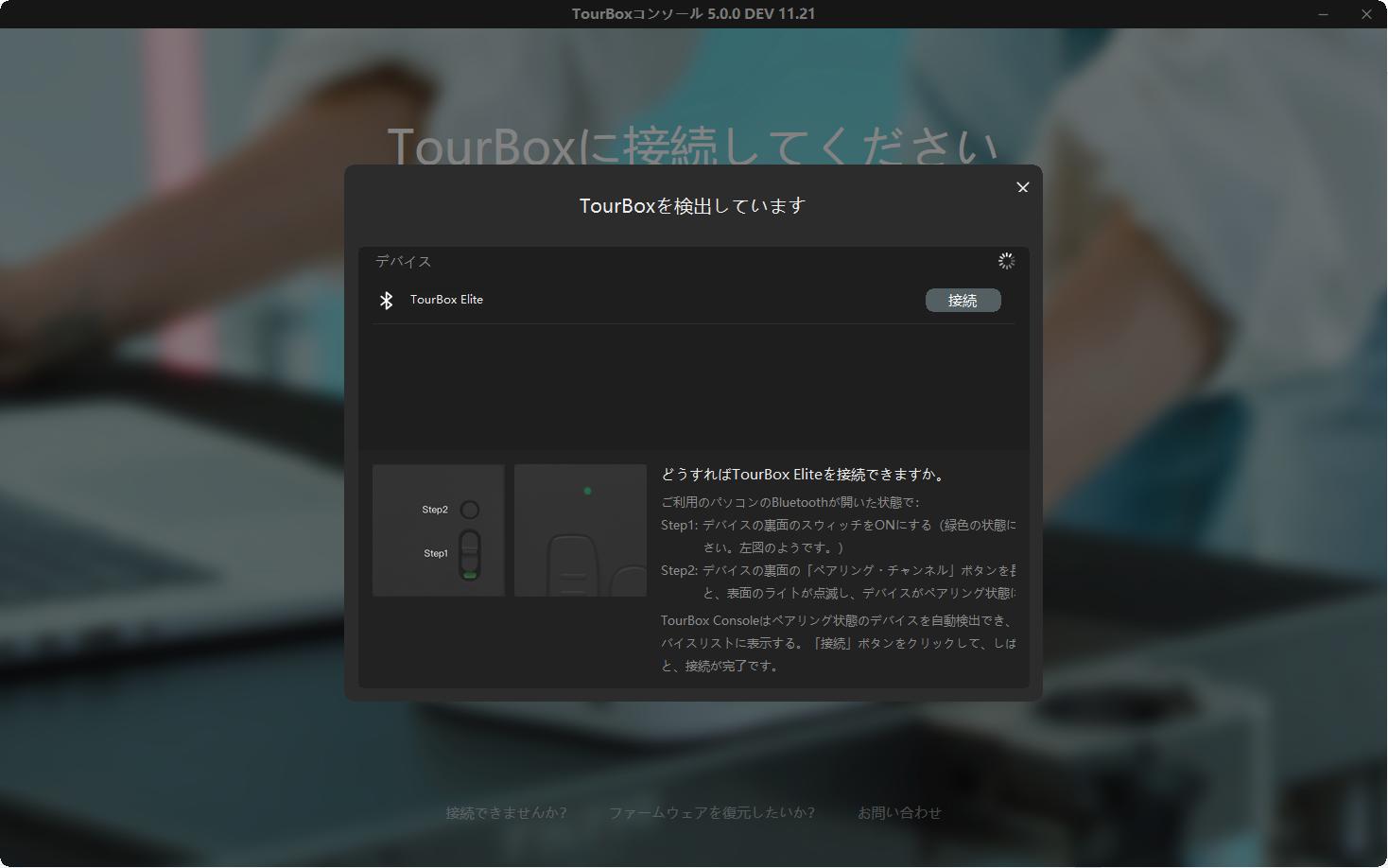Click the TourBoxを検出しています dialog title
Image resolution: width=1388 pixels, height=868 pixels.
[x=693, y=206]
